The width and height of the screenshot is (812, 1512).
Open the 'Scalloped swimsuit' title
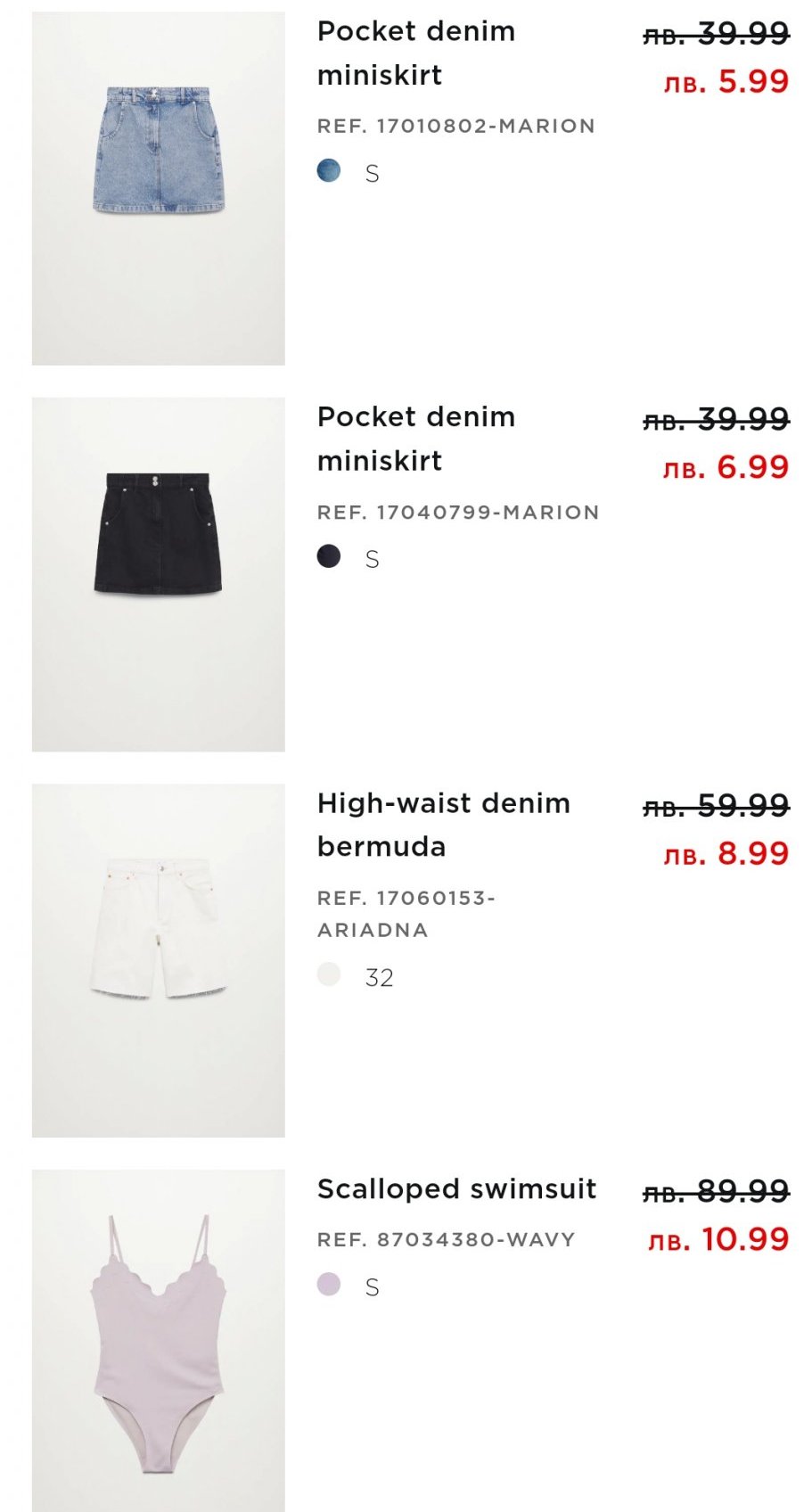coord(456,1189)
